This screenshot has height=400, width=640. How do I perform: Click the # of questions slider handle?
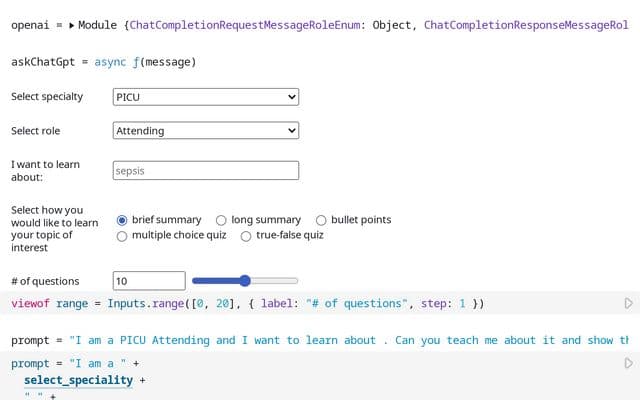tap(245, 281)
